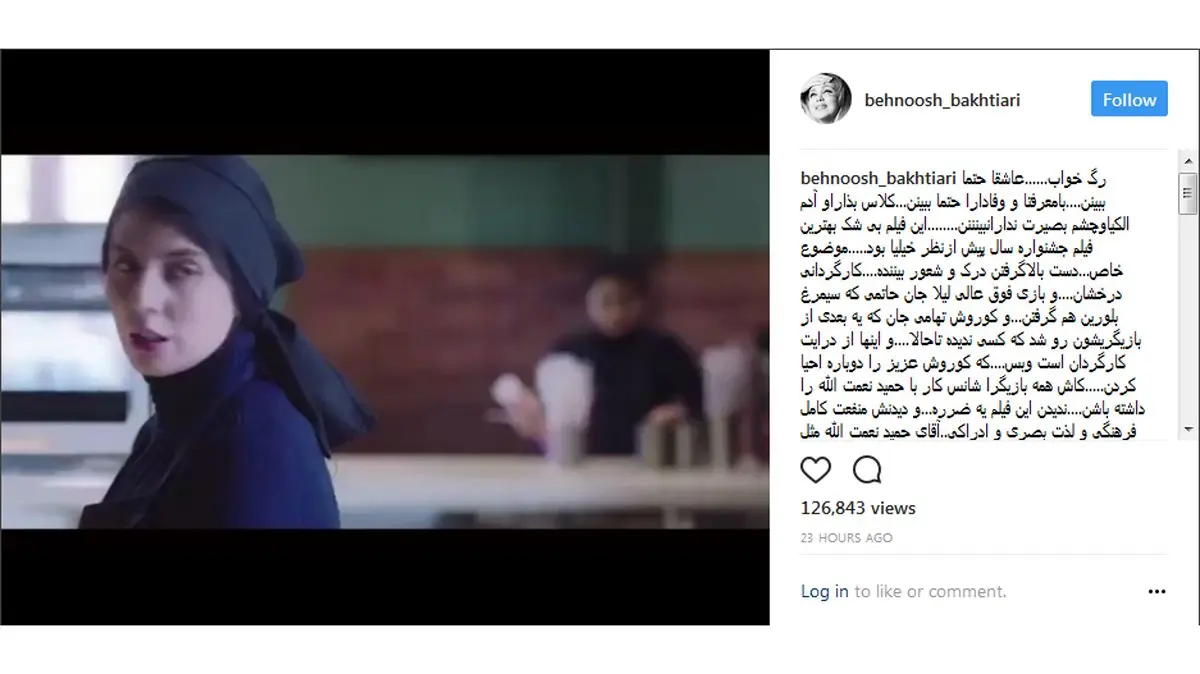
Task: Open behnoosh_bakhtiari's round profile picture
Action: pyautogui.click(x=826, y=99)
